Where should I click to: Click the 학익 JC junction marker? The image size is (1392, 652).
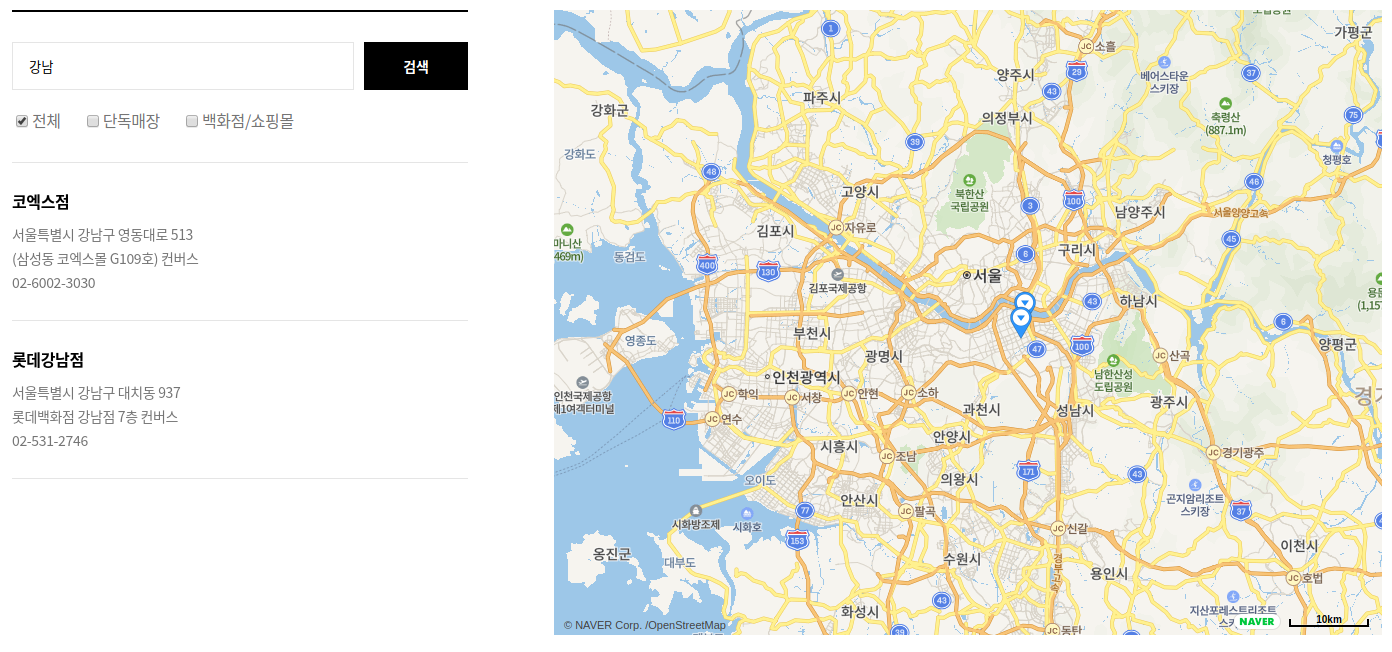coord(728,394)
